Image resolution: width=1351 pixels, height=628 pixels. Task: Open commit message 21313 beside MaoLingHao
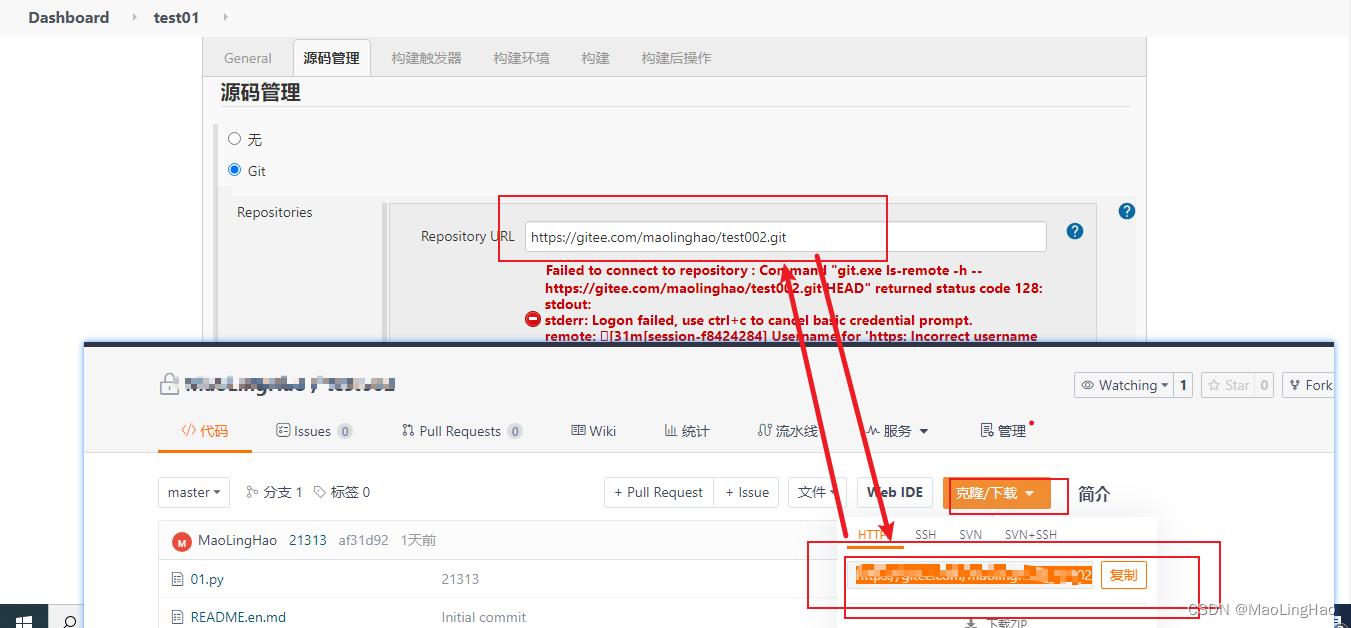pos(308,540)
